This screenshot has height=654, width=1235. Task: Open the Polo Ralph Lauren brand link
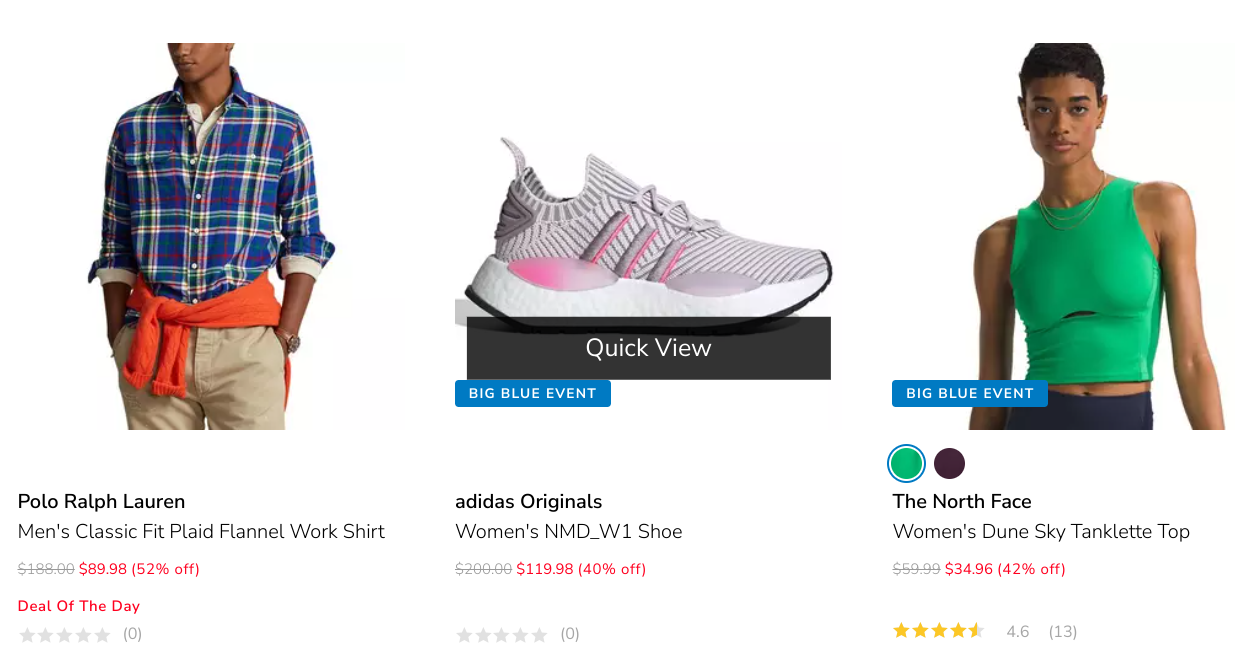point(101,501)
